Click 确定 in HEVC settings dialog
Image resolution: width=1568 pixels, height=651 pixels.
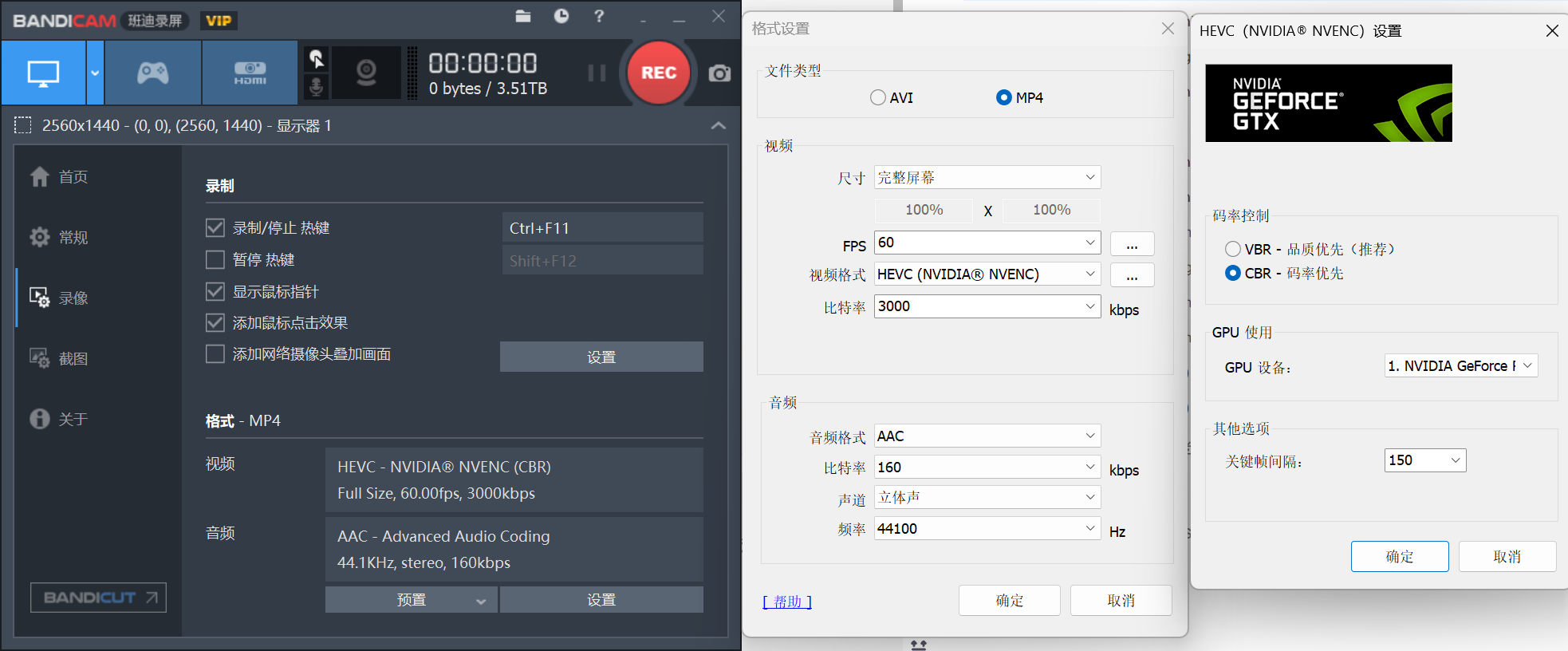(x=1400, y=557)
